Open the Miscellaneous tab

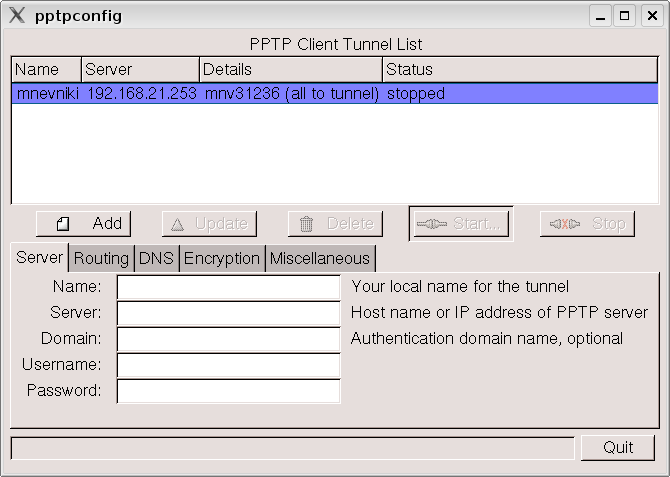(x=319, y=258)
